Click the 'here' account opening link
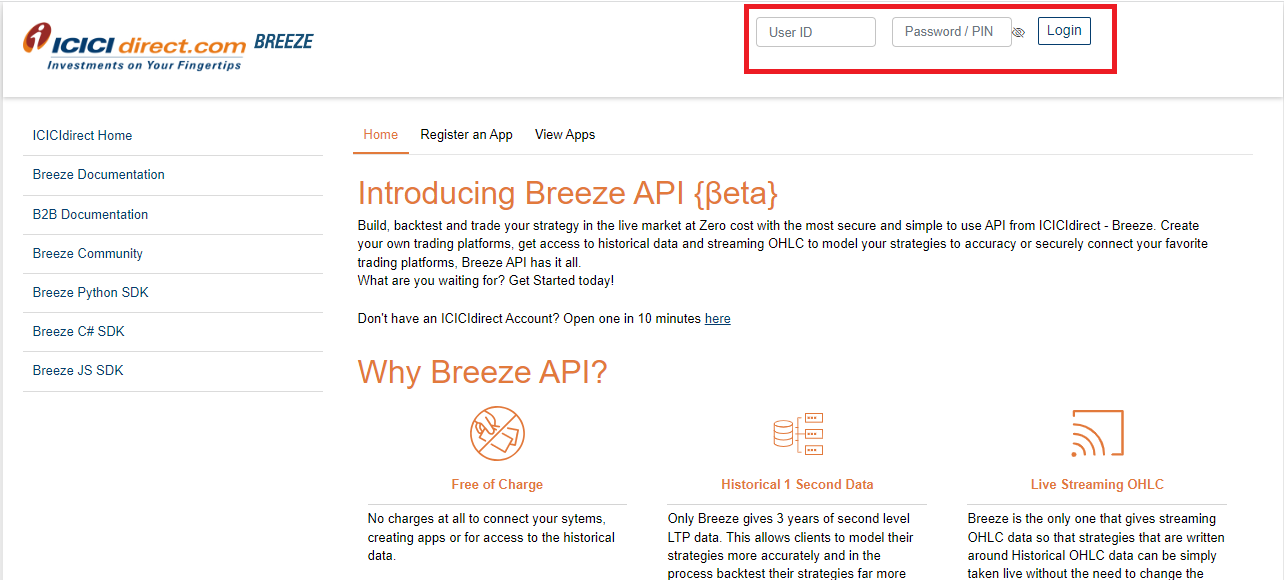1284x580 pixels. tap(717, 319)
